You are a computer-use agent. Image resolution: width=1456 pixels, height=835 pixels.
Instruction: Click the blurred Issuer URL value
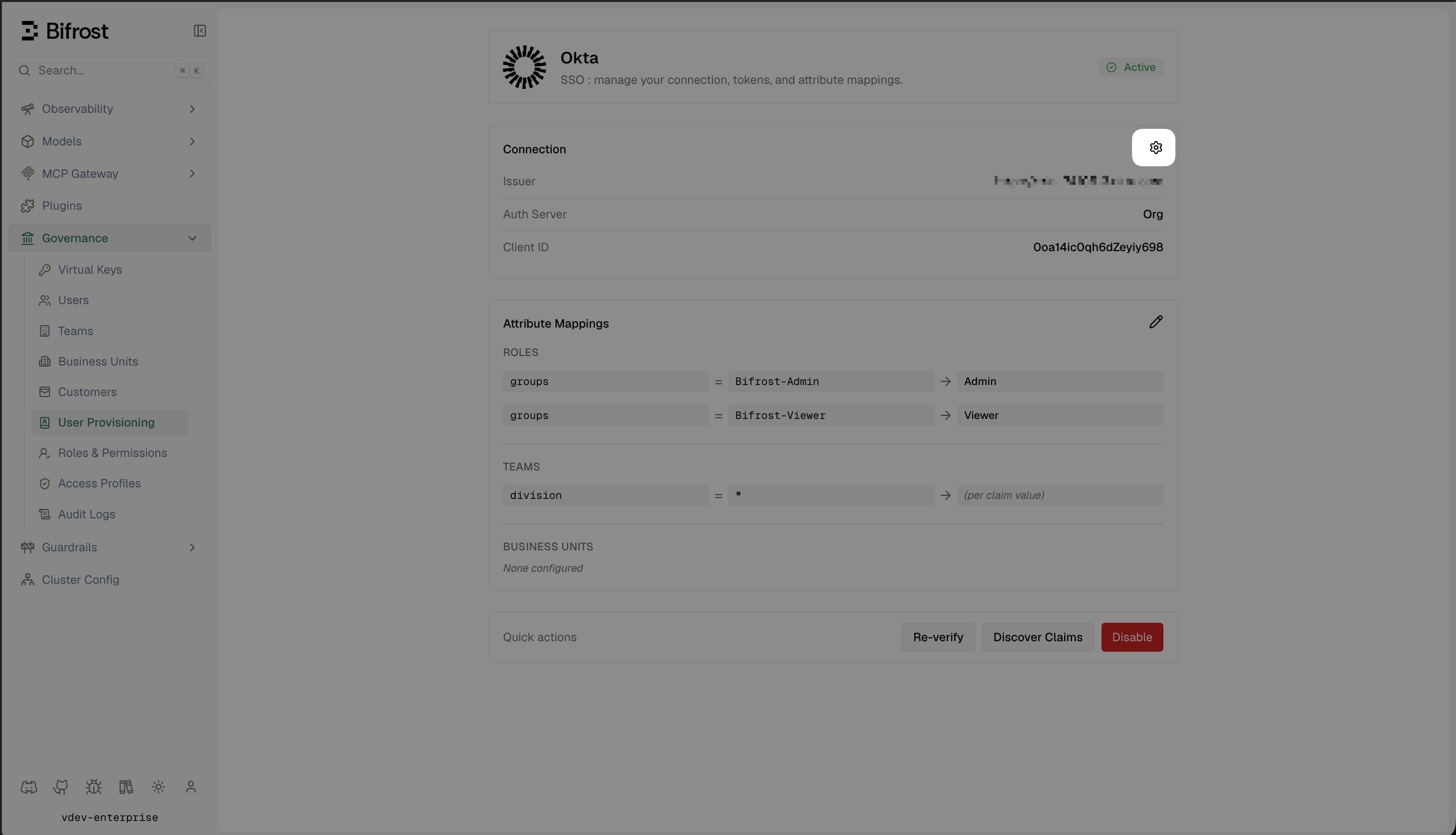click(x=1078, y=181)
